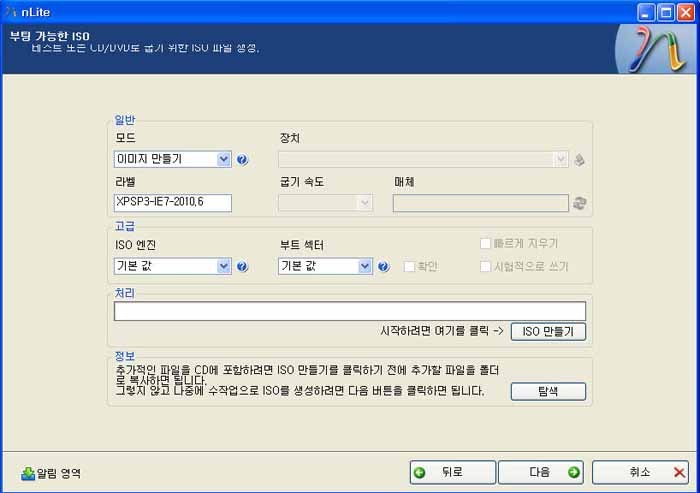Click the 탐색 browse button
Viewport: 700px width, 493px height.
coord(548,391)
